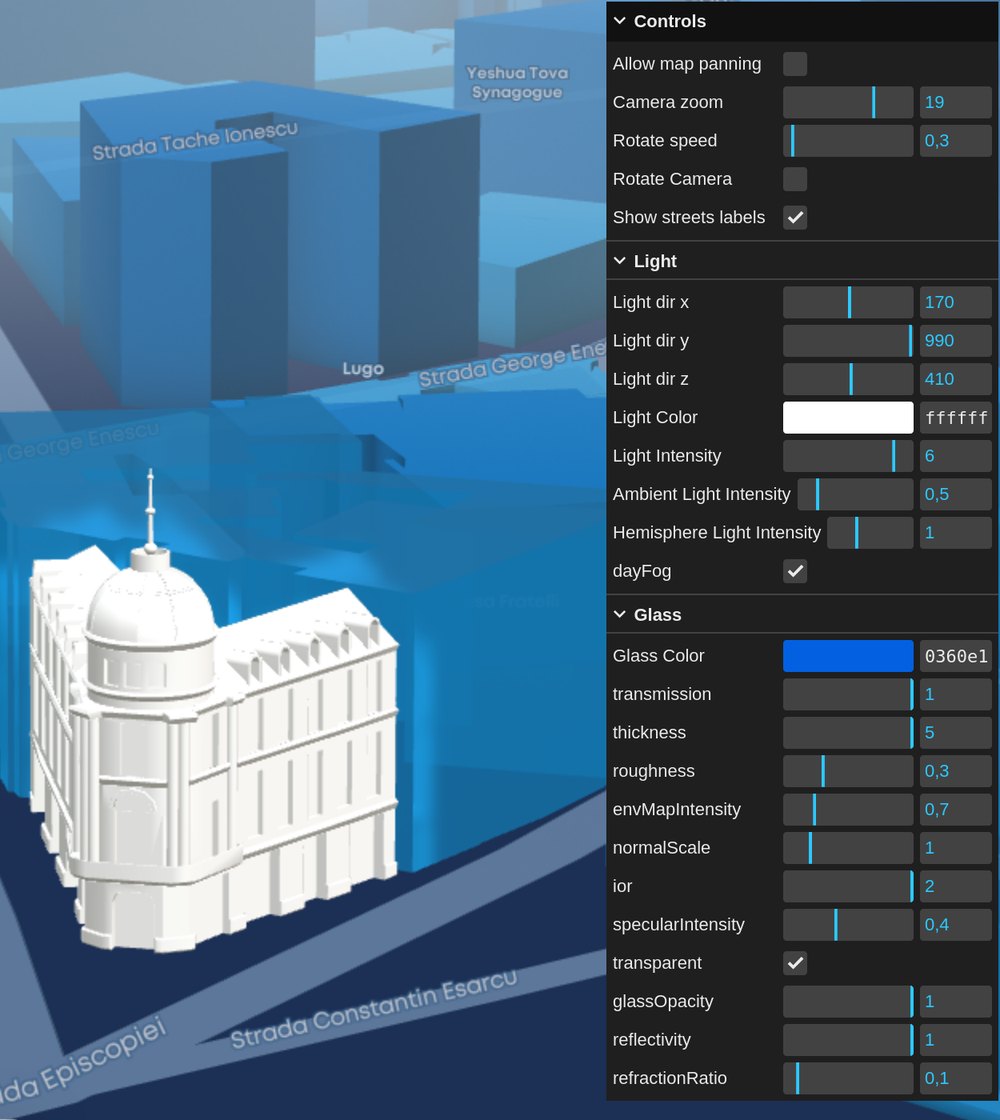Focus the Light dir z value 410
The width and height of the screenshot is (1000, 1120).
point(956,379)
